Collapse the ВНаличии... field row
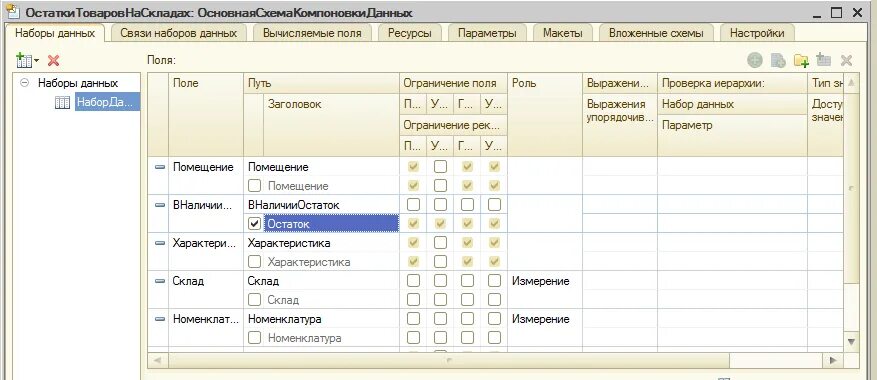Screen dimensions: 877x380 pyautogui.click(x=160, y=205)
